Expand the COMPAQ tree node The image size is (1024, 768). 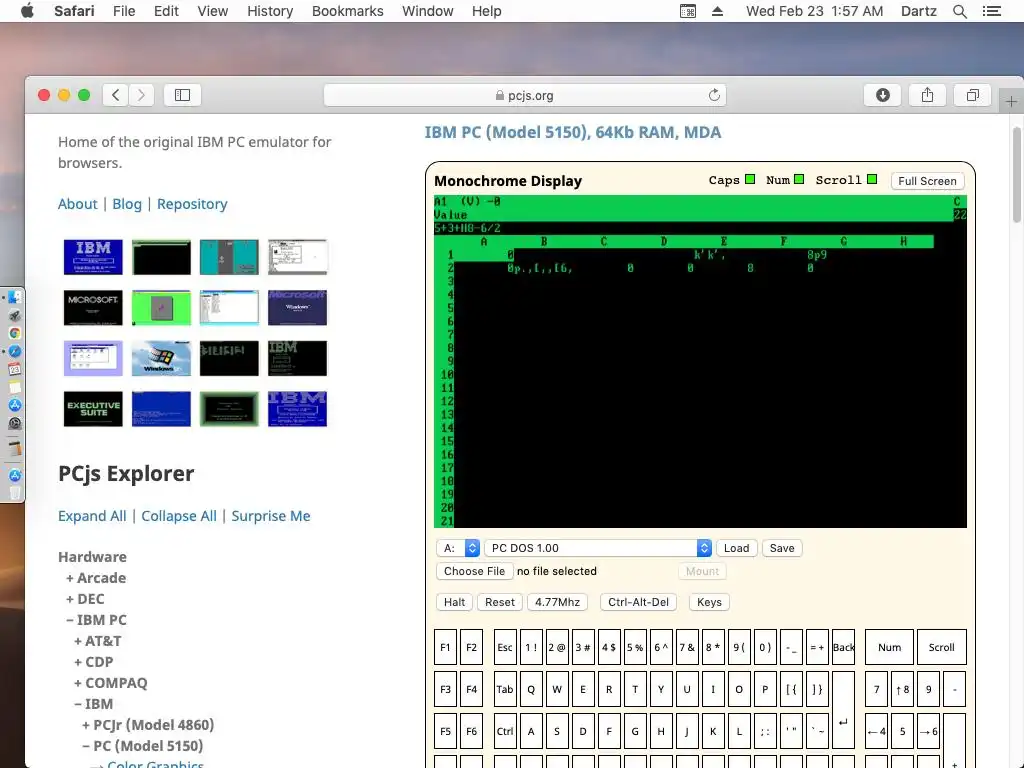pos(110,682)
